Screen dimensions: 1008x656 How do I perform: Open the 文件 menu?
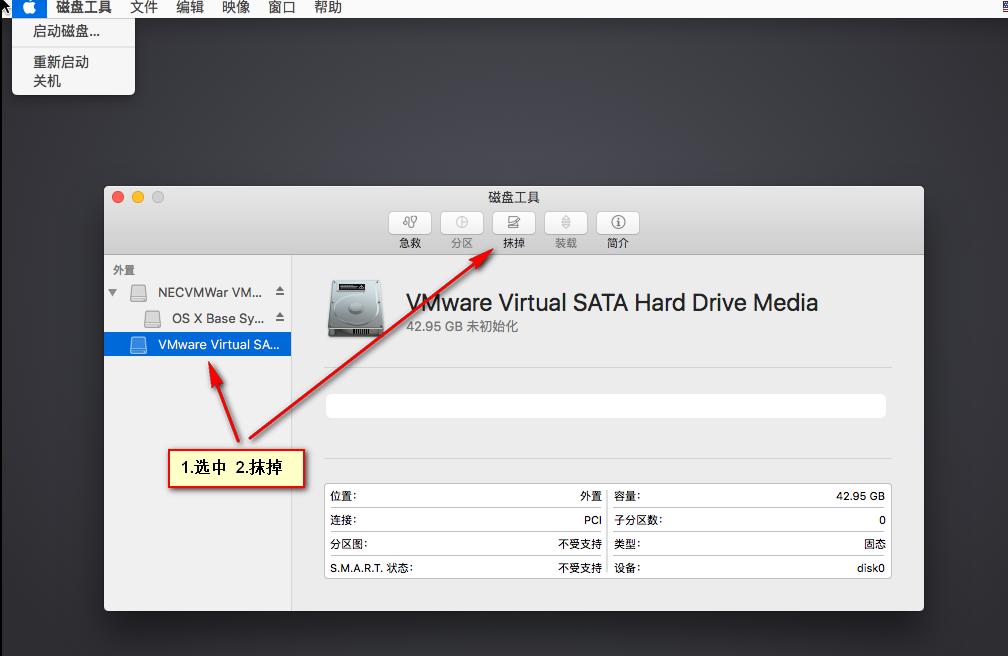pos(144,8)
